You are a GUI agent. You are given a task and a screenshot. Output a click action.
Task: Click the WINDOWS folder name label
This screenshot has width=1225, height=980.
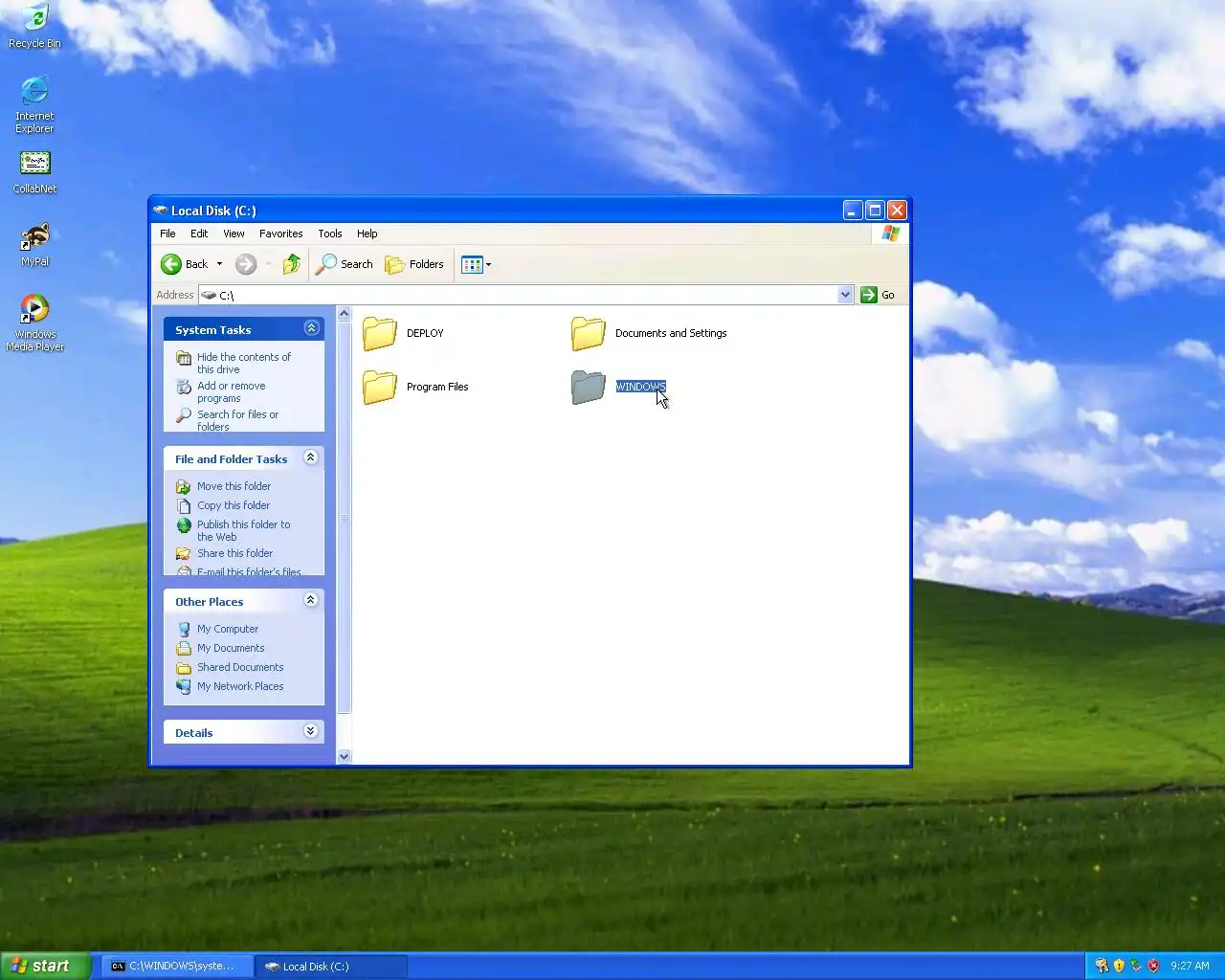(x=640, y=387)
